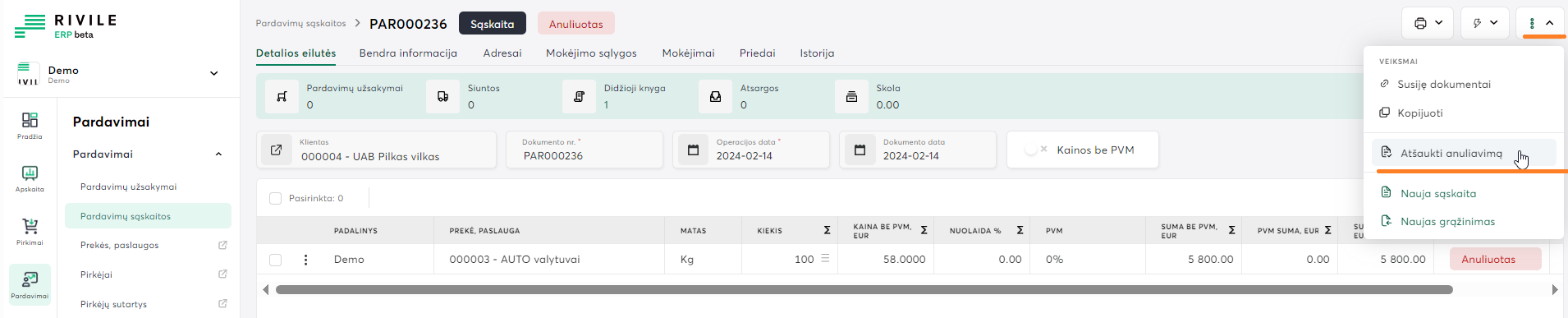Open Pirkėjai in sidebar
This screenshot has height=318, width=1568.
pyautogui.click(x=96, y=274)
